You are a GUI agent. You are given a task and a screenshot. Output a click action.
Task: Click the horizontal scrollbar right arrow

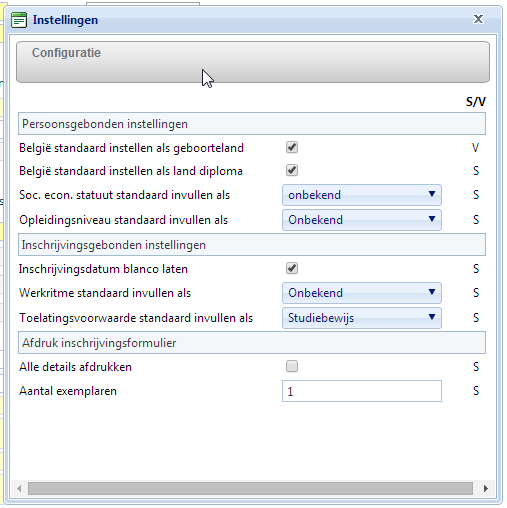pos(486,489)
